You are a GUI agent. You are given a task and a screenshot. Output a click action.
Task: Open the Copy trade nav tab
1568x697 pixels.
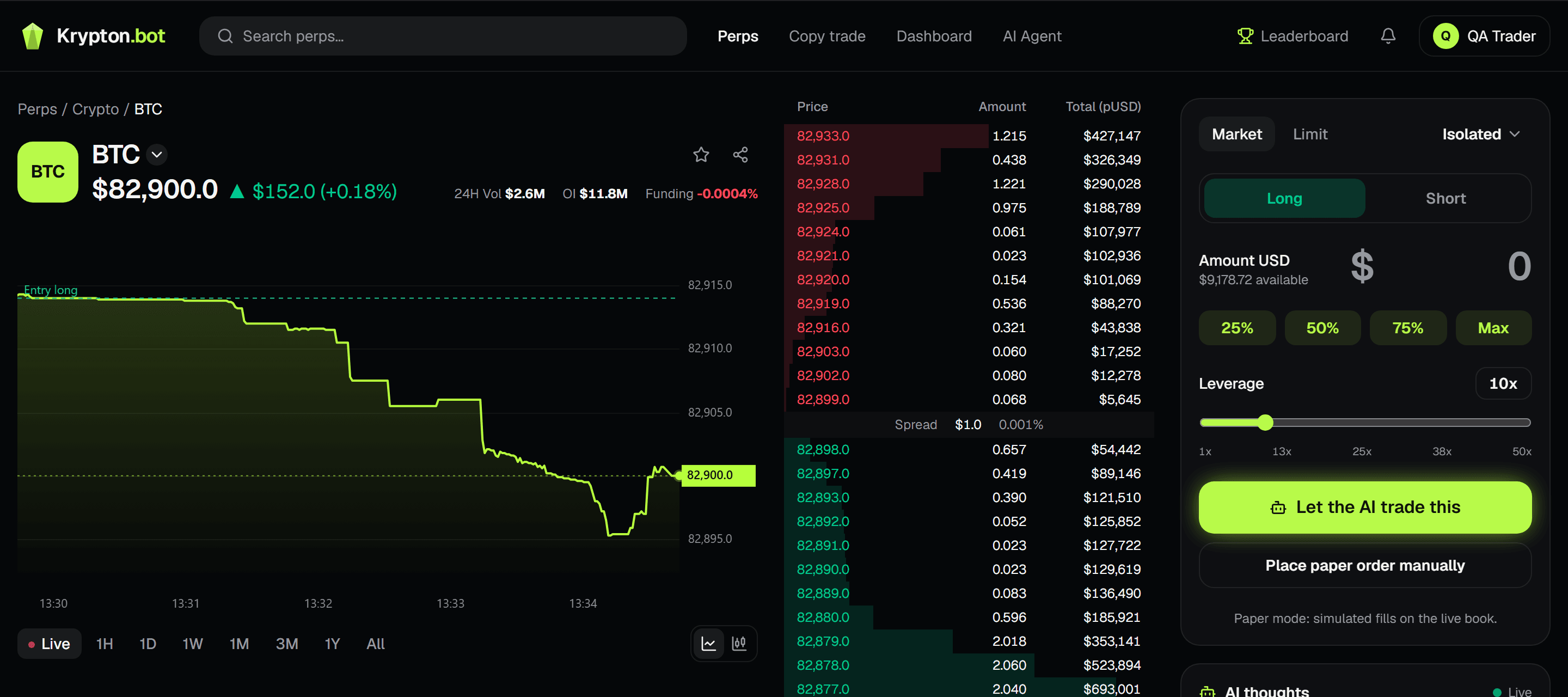click(x=826, y=36)
